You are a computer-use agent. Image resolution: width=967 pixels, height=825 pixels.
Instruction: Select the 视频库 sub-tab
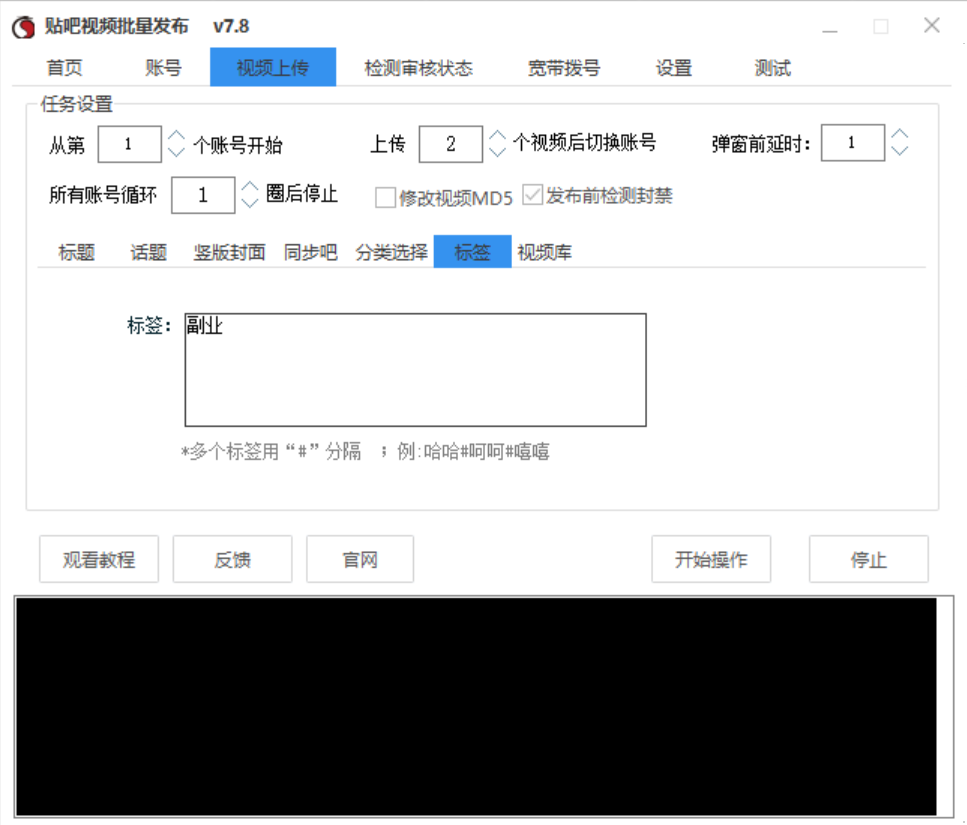544,252
